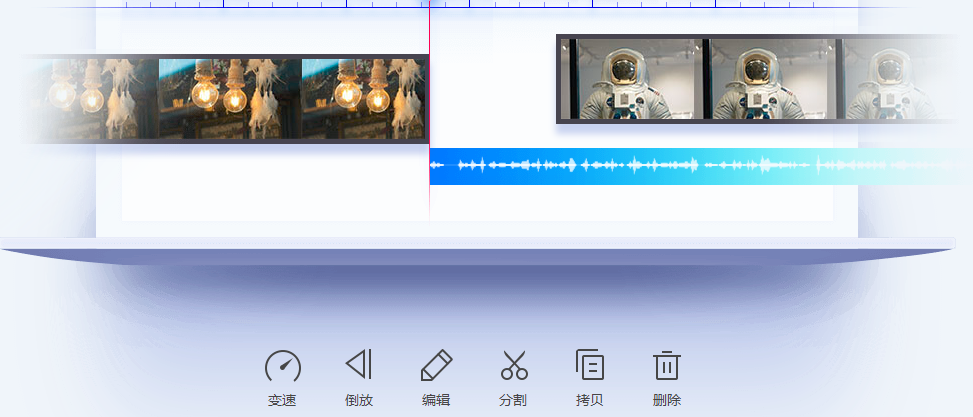Click the red playhead line
This screenshot has width=973, height=417.
click(x=429, y=112)
